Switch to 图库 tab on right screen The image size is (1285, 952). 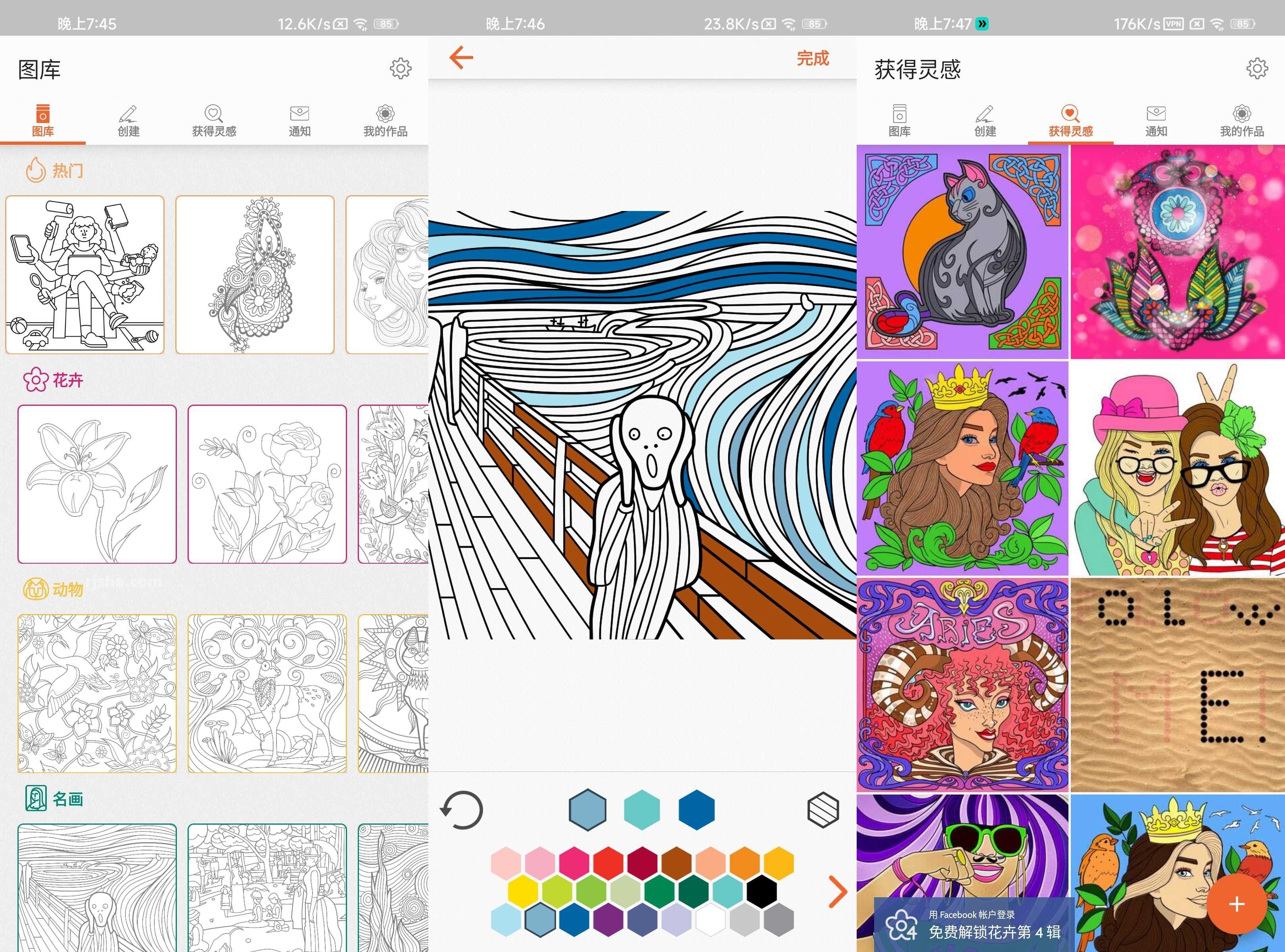(899, 121)
